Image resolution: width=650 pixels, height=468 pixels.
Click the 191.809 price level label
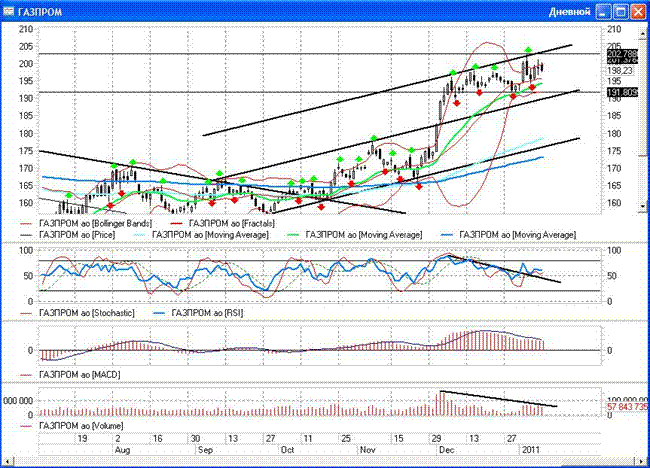point(622,92)
